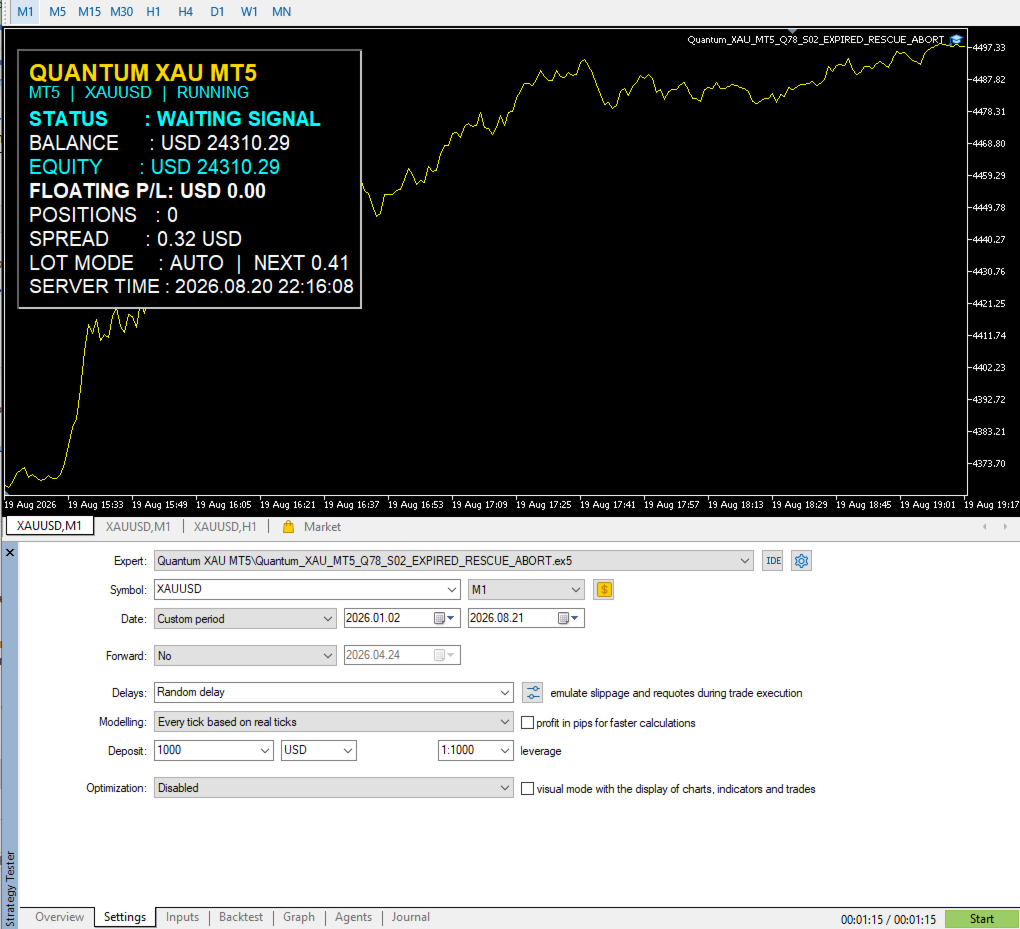1020x929 pixels.
Task: Select MN monthly timeframe
Action: [x=281, y=12]
